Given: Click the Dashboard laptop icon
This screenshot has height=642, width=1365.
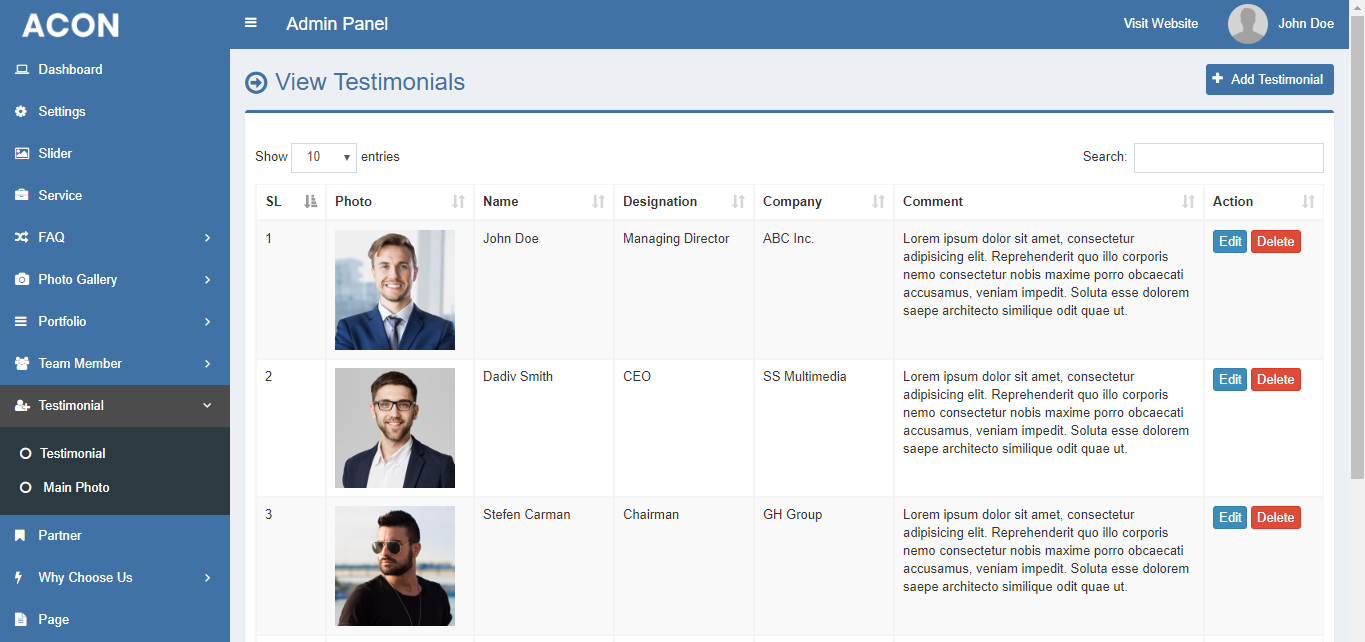Looking at the screenshot, I should pos(21,69).
